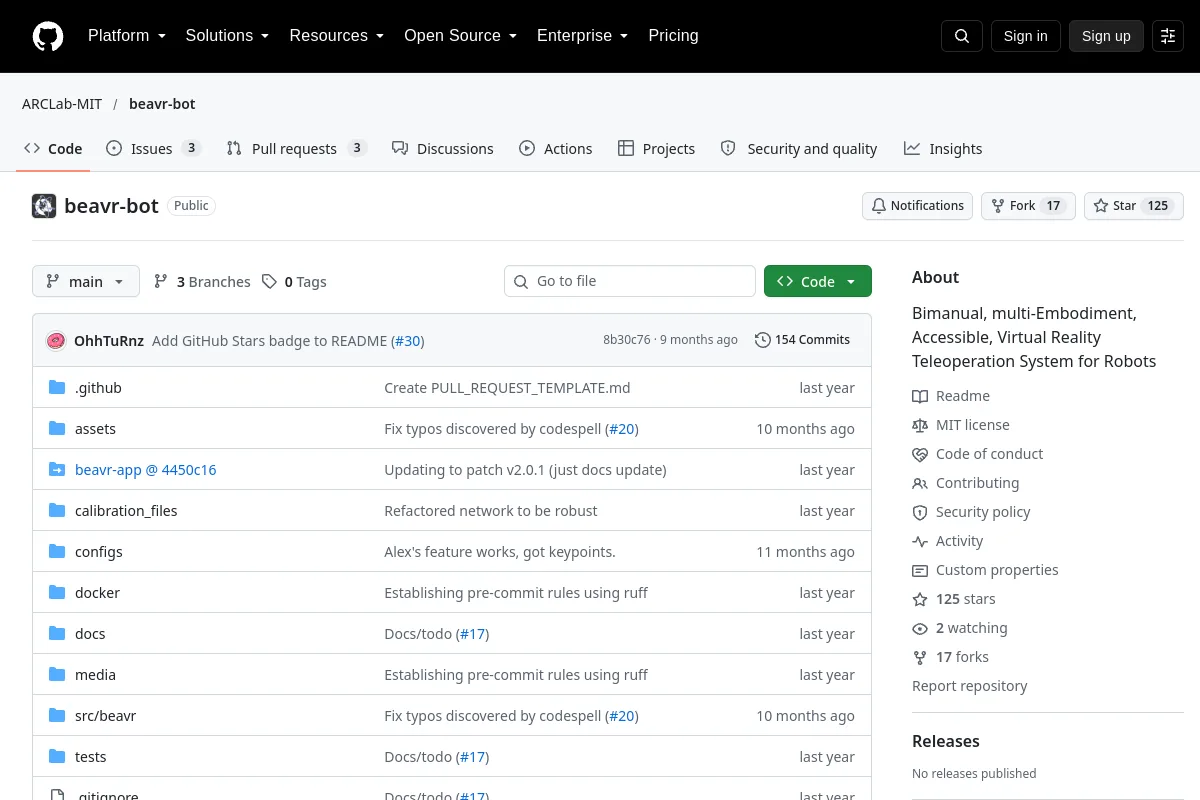
Task: Open the beavr-app @ 4450c16 submodule link
Action: (x=145, y=469)
